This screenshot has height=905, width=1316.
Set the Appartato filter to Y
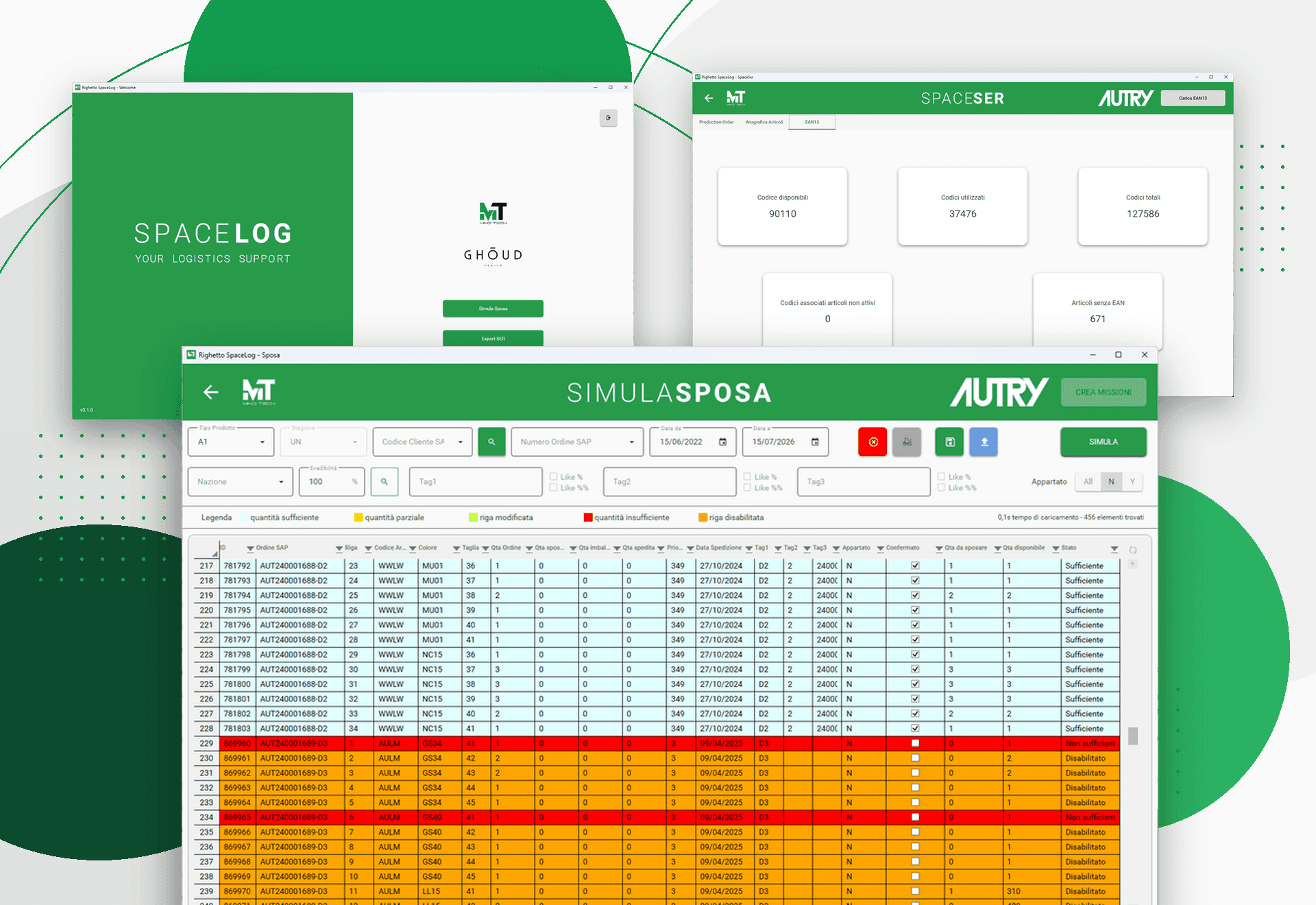click(x=1132, y=482)
